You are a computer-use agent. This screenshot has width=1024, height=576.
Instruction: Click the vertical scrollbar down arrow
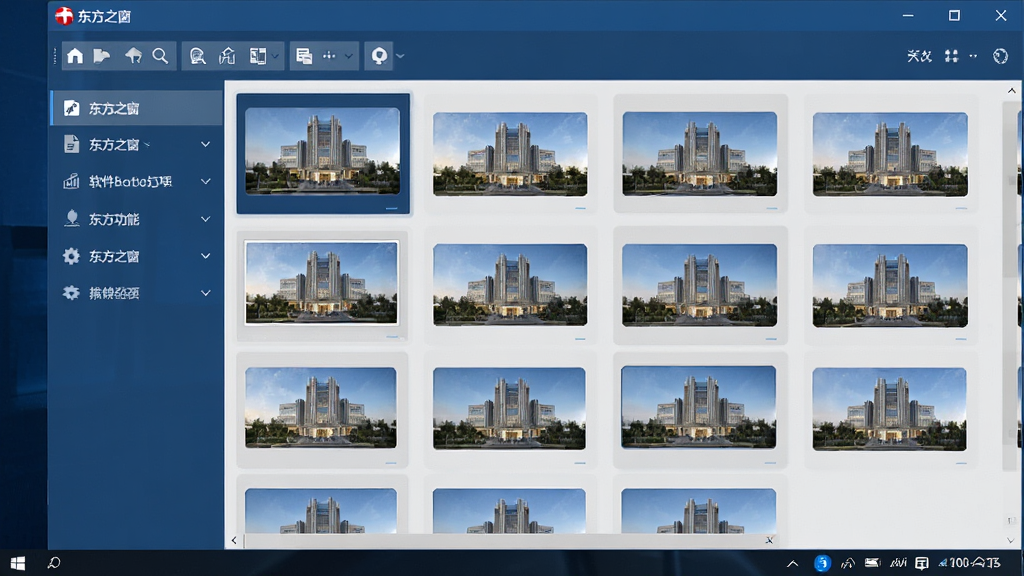coord(1011,541)
